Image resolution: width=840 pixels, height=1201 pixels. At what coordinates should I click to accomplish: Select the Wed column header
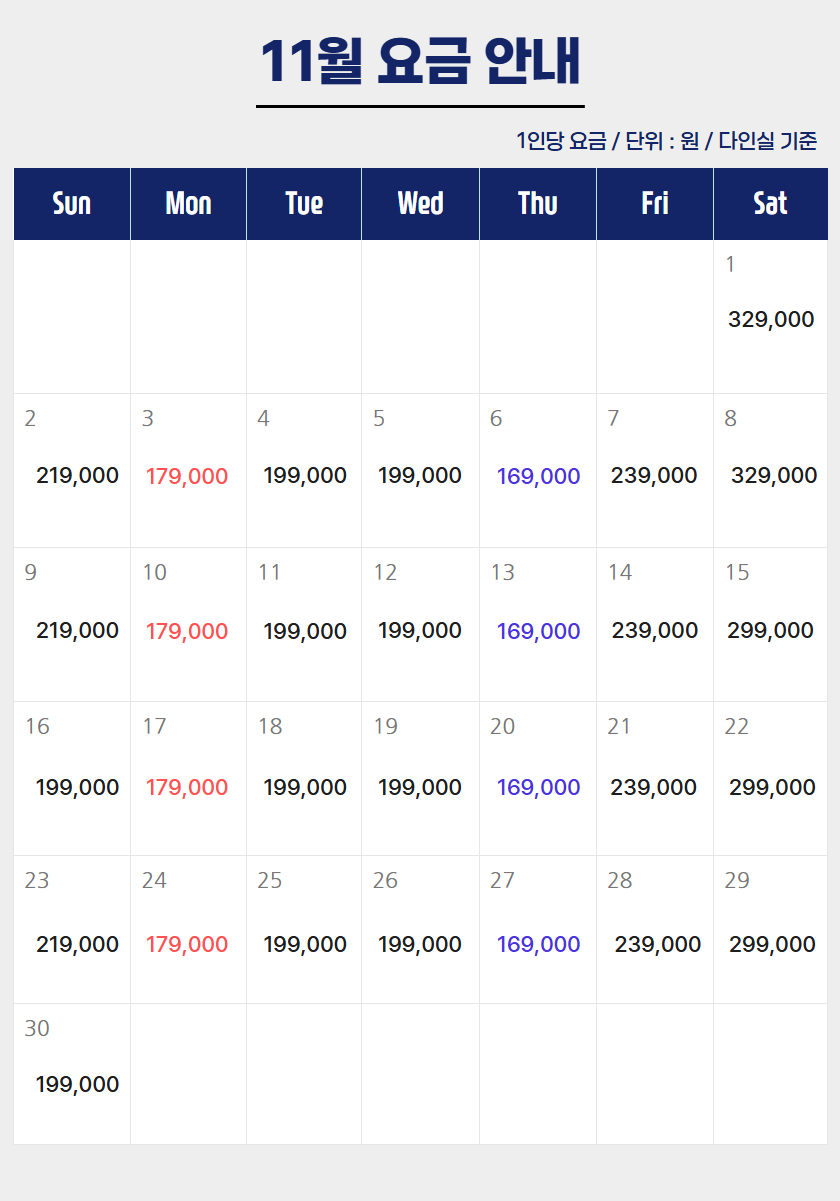420,204
